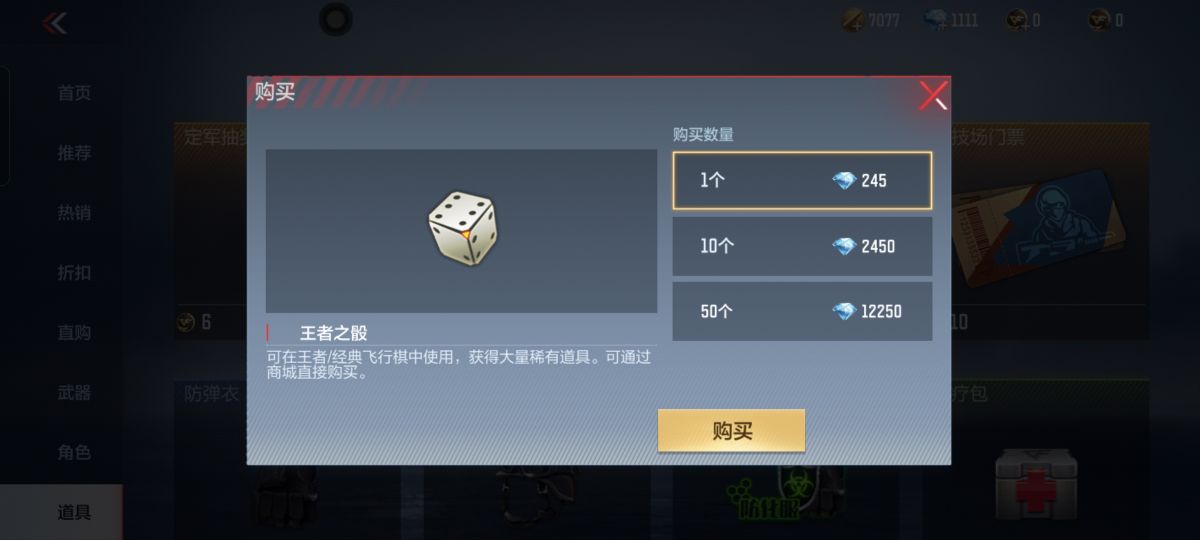Select the 10个 quantity option
The image size is (1200, 540).
(802, 246)
